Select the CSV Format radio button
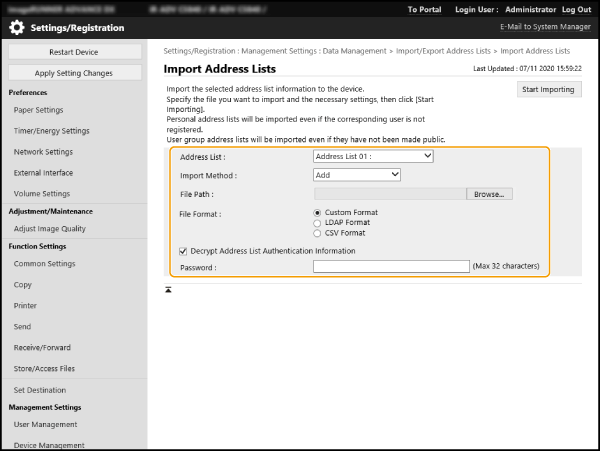Image resolution: width=600 pixels, height=451 pixels. pos(318,233)
